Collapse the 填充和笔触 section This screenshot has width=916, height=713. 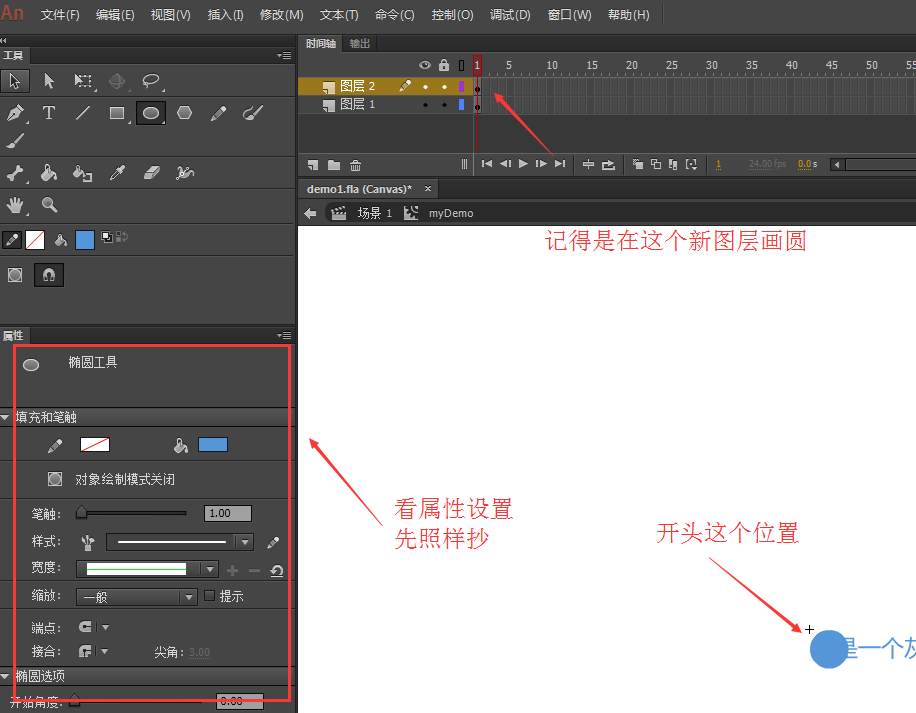tap(5, 417)
